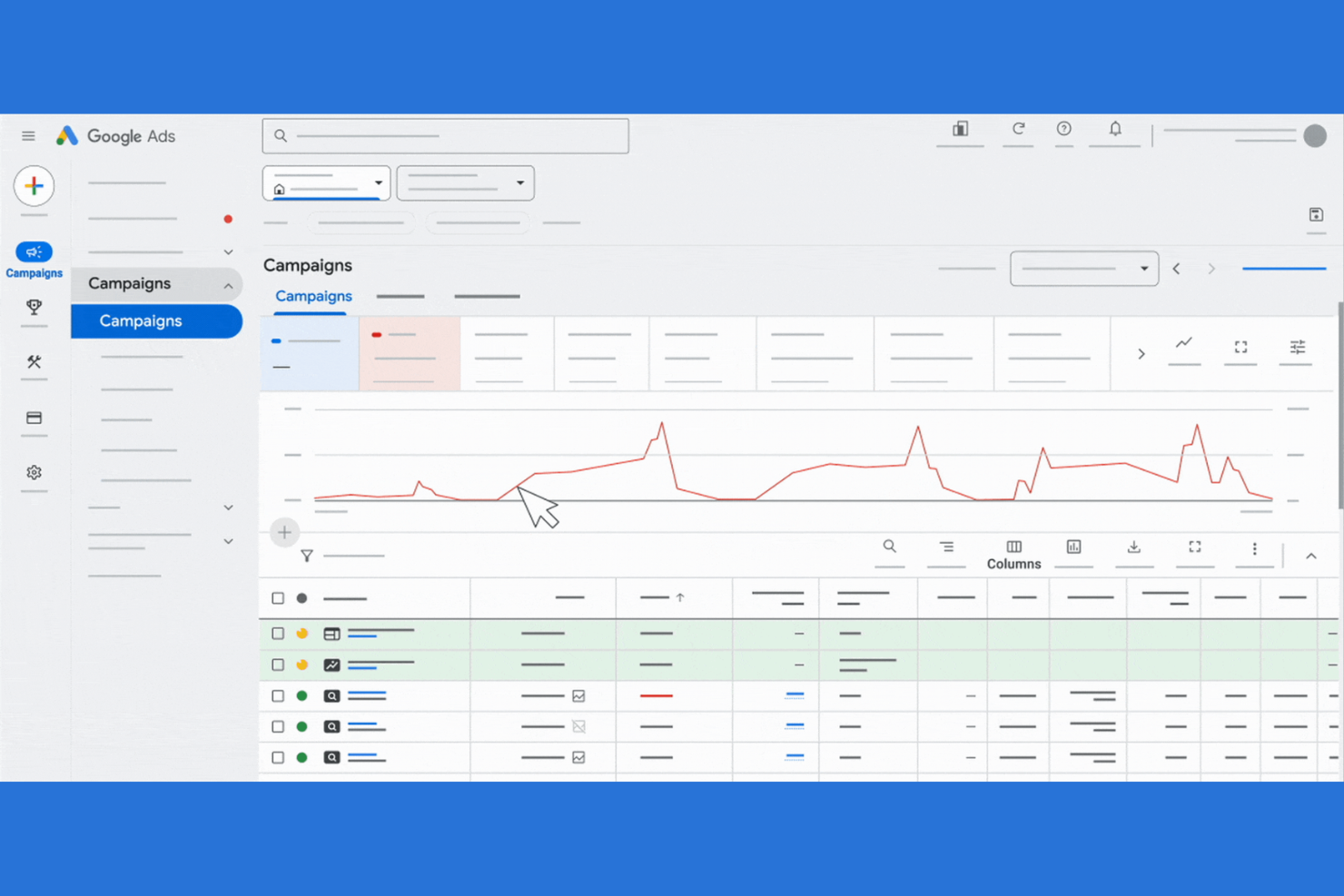1344x896 pixels.
Task: Check the first campaign row checkbox
Action: [x=278, y=634]
